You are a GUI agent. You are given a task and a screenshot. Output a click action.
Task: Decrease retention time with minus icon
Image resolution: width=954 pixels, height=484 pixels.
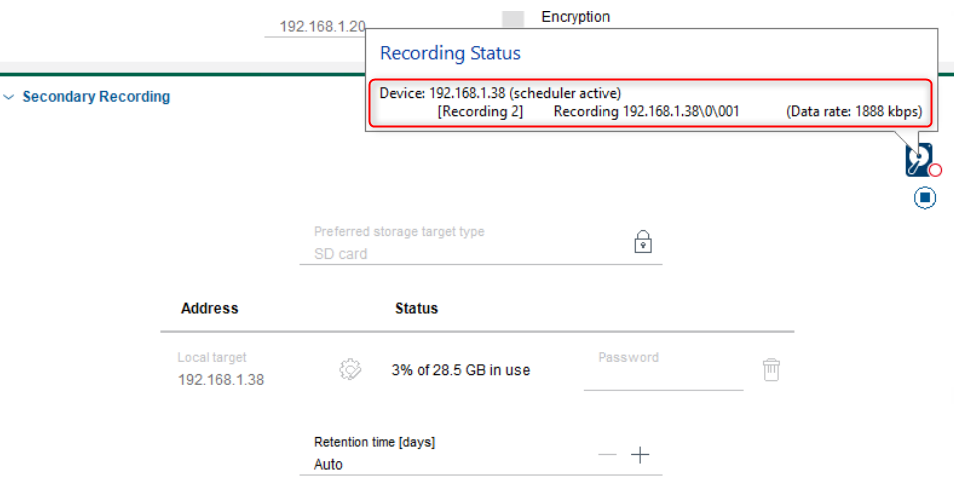click(607, 455)
